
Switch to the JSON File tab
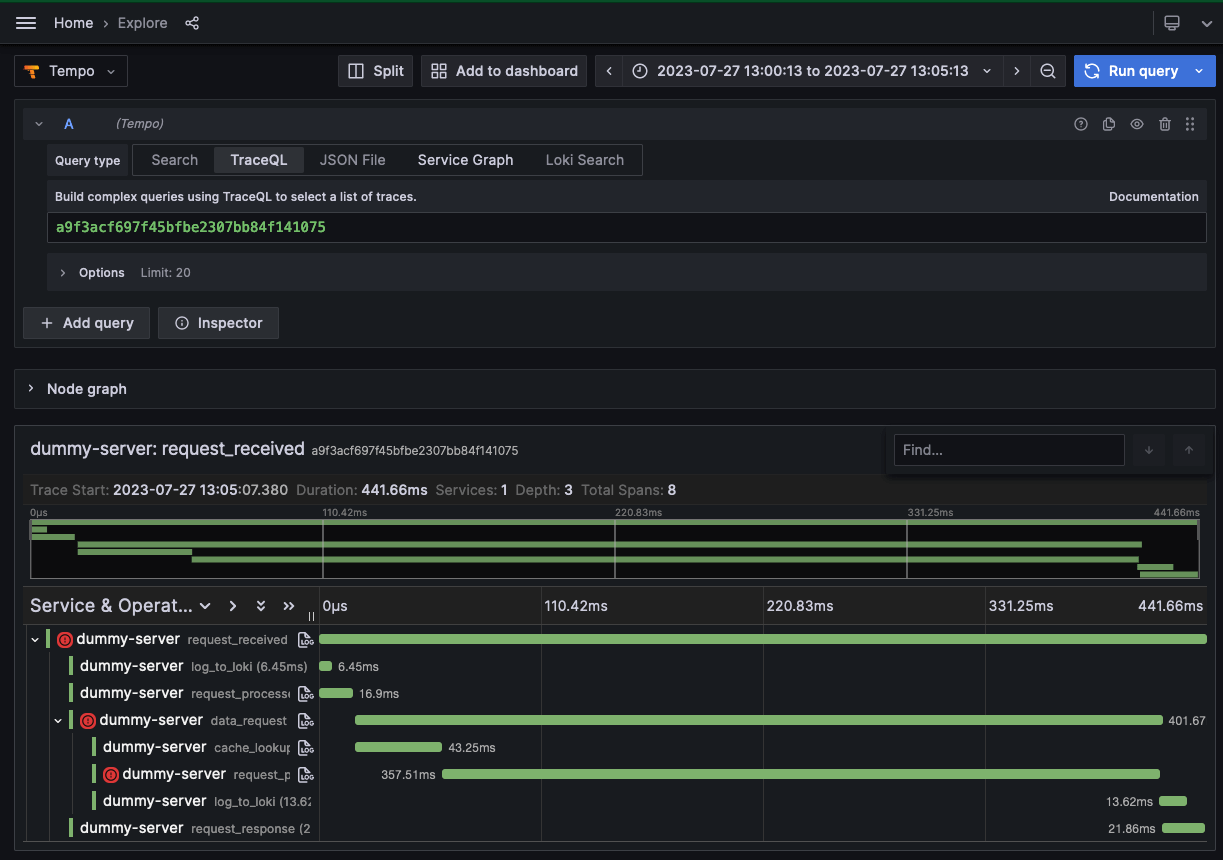pos(352,160)
